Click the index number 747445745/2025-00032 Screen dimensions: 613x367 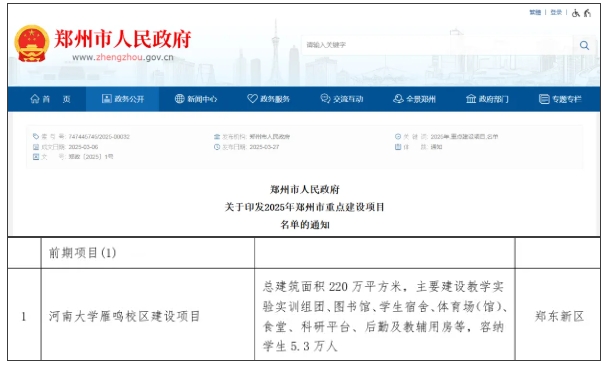99,136
